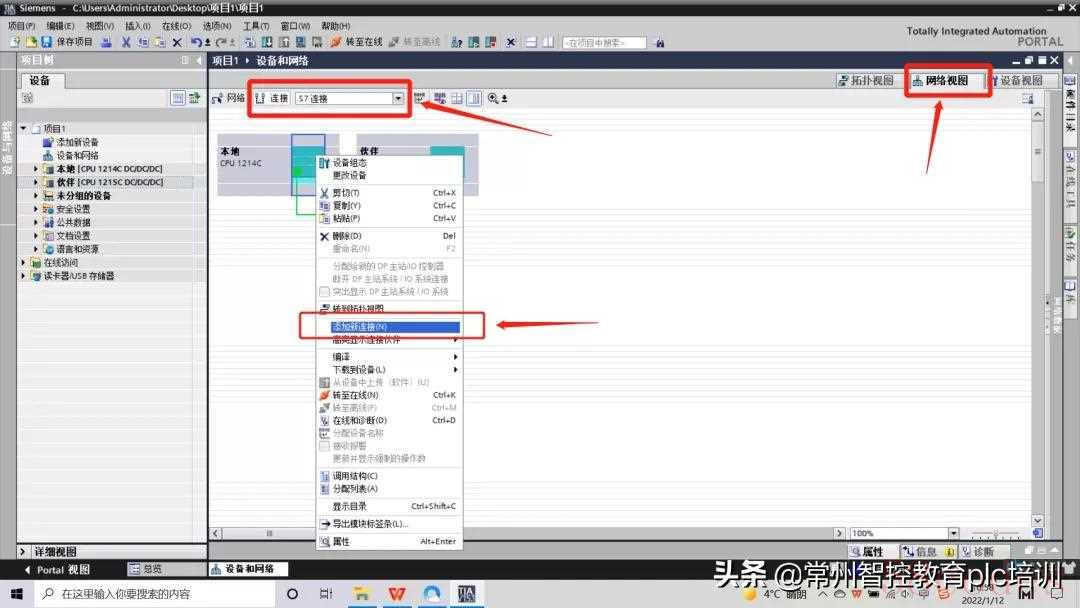The height and width of the screenshot is (608, 1080).
Task: Select 编译 submenu in context menu
Action: [390, 357]
